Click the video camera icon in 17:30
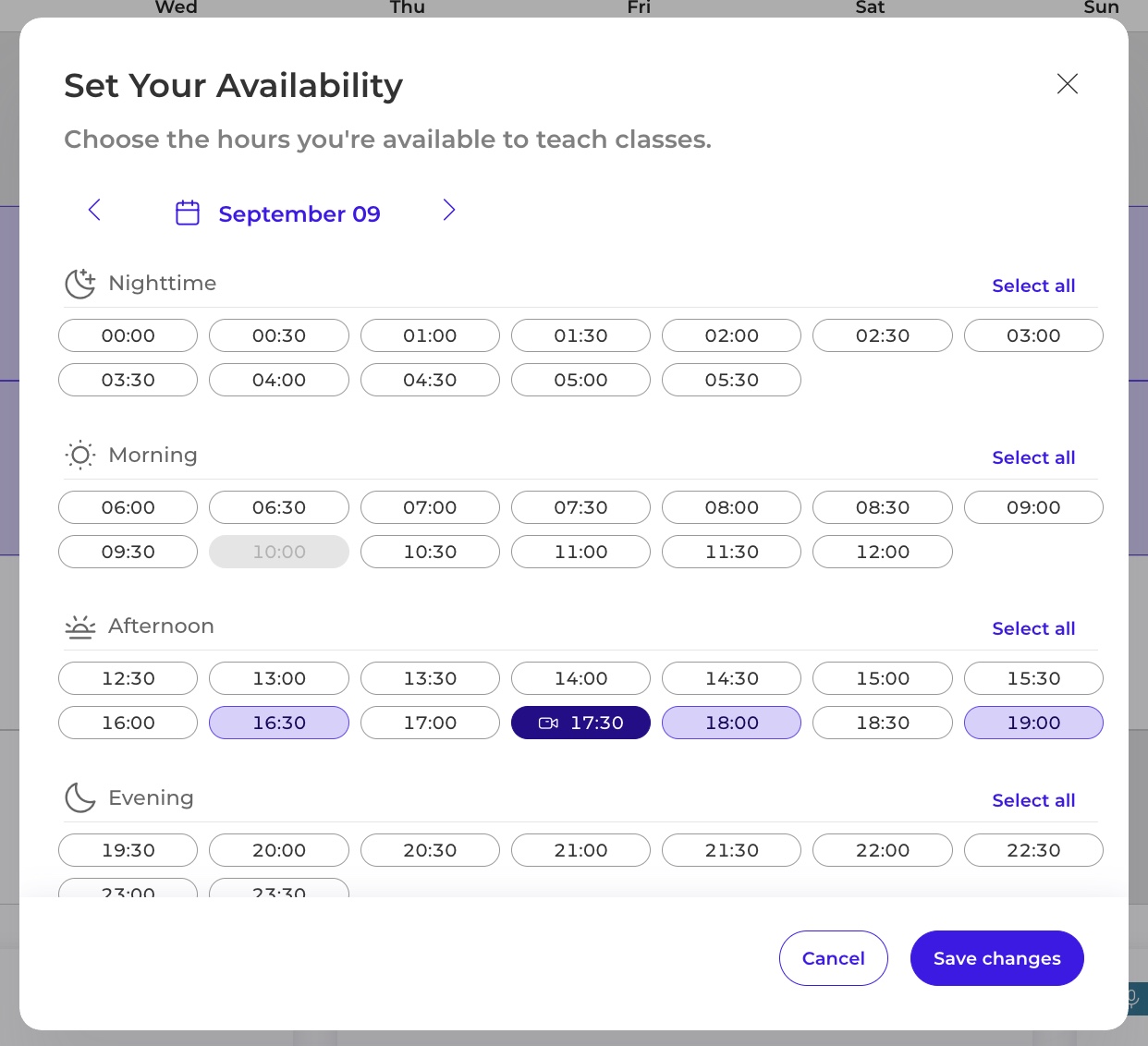Screen dimensions: 1148x1046 (x=548, y=724)
